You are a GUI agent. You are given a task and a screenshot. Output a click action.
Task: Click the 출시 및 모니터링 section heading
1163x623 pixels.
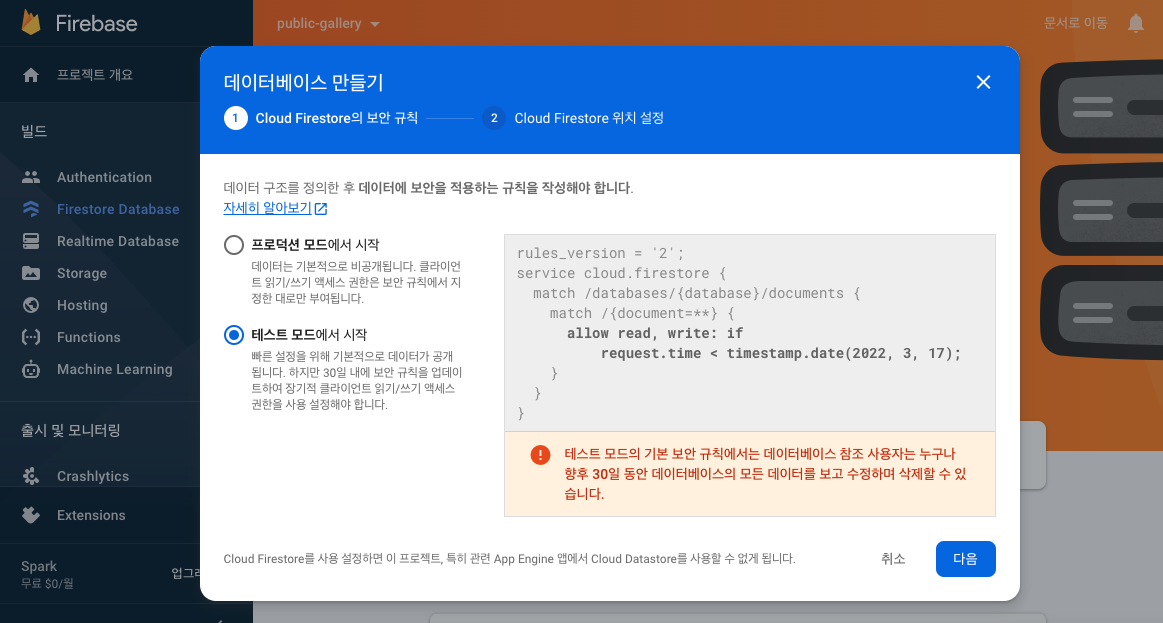[70, 430]
